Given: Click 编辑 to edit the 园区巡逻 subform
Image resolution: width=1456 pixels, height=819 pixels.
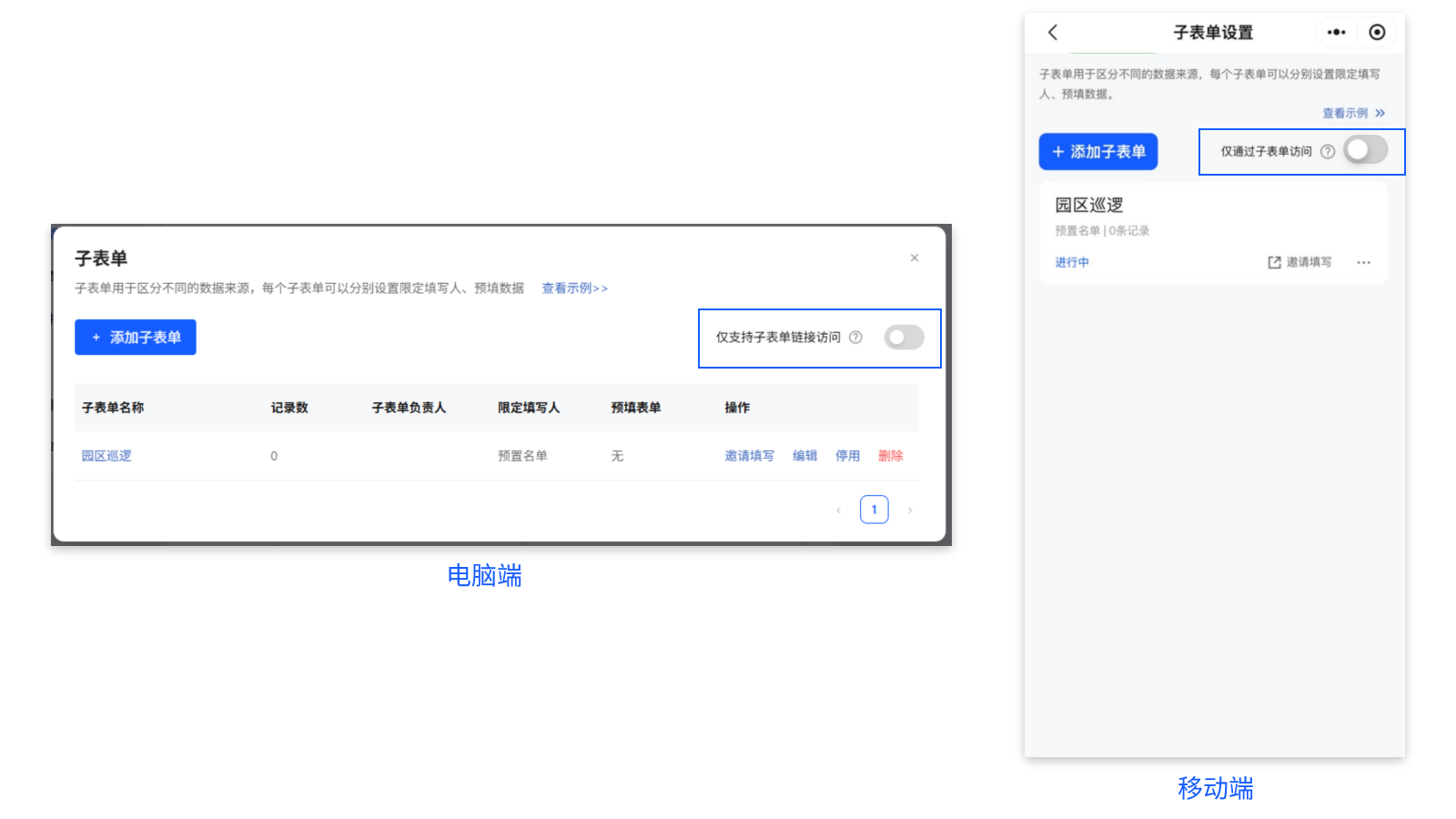Looking at the screenshot, I should click(x=804, y=456).
